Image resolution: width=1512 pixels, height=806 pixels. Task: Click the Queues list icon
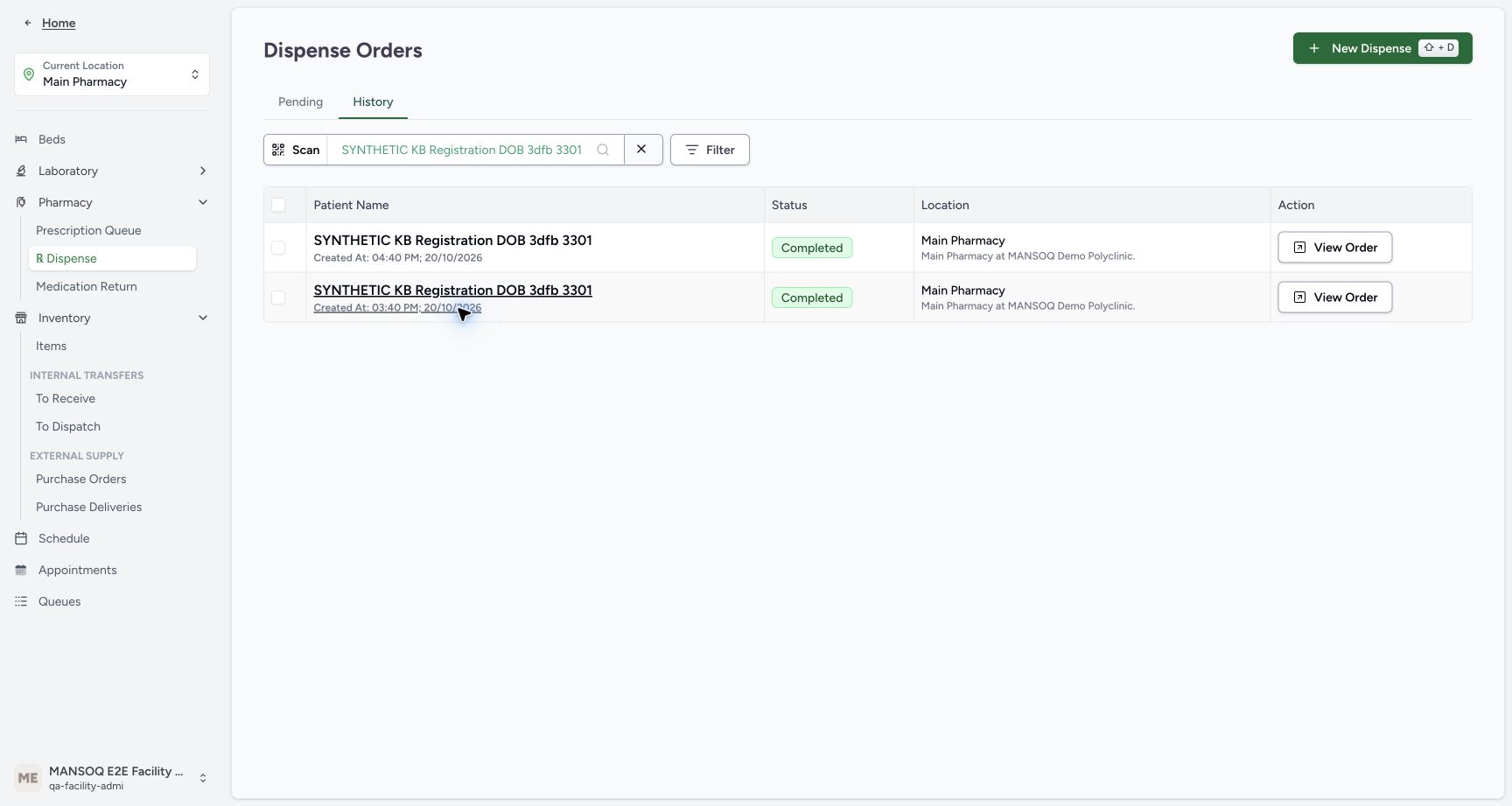pyautogui.click(x=21, y=601)
